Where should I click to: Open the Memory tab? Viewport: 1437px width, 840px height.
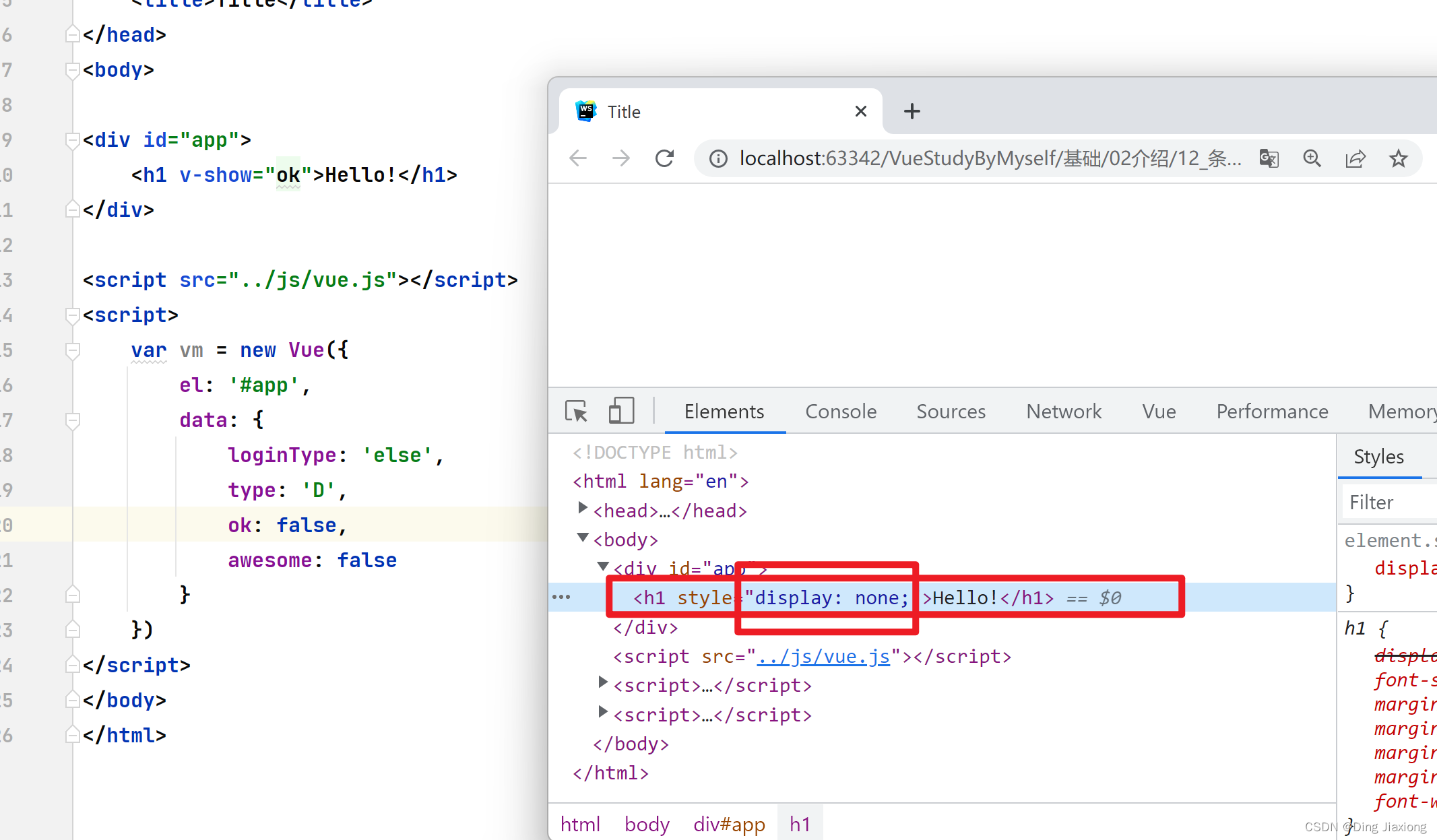tap(1402, 411)
